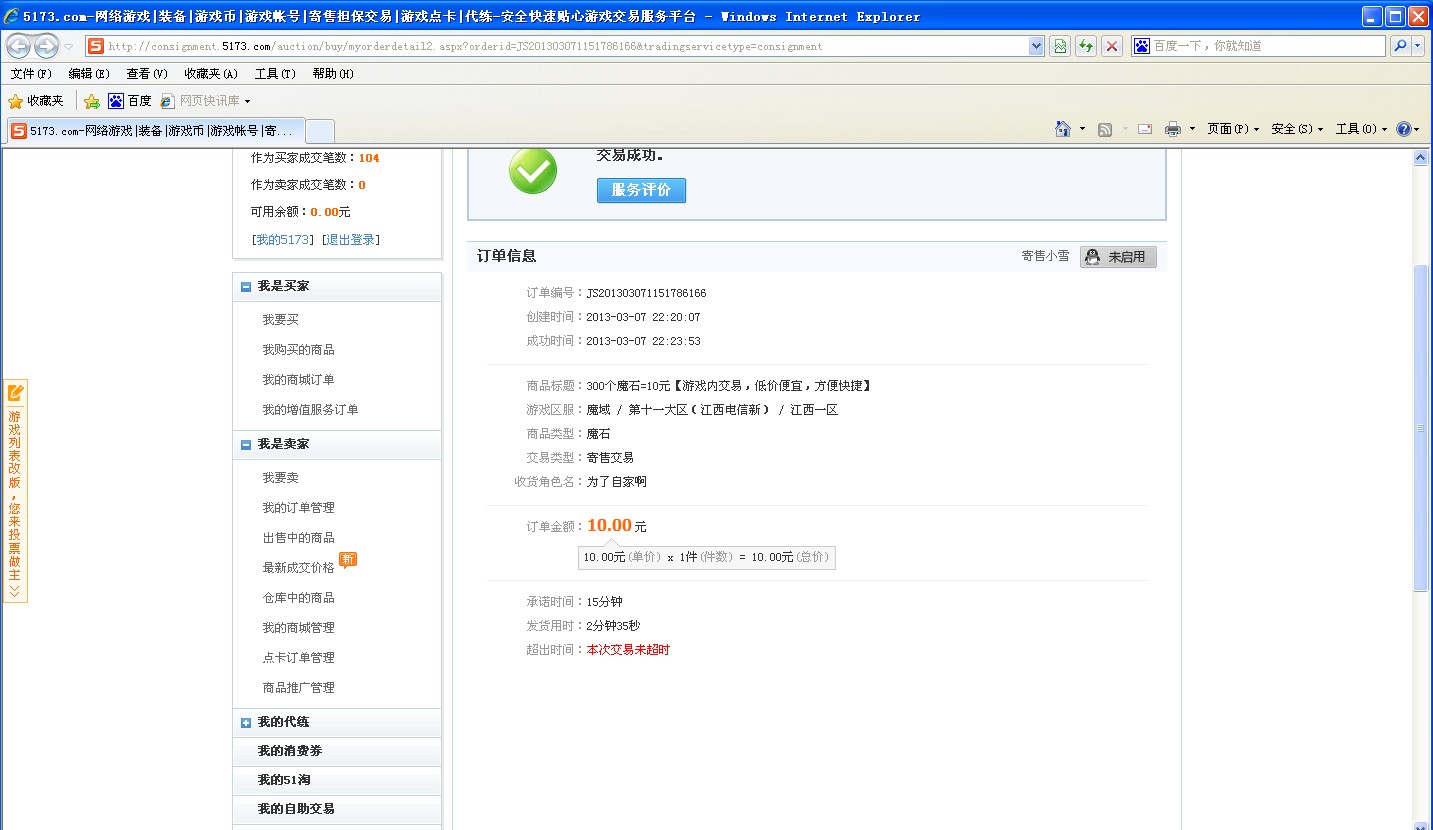Screen dimensions: 1433x830
Task: Click the RSS feeds icon
Action: tap(1105, 129)
